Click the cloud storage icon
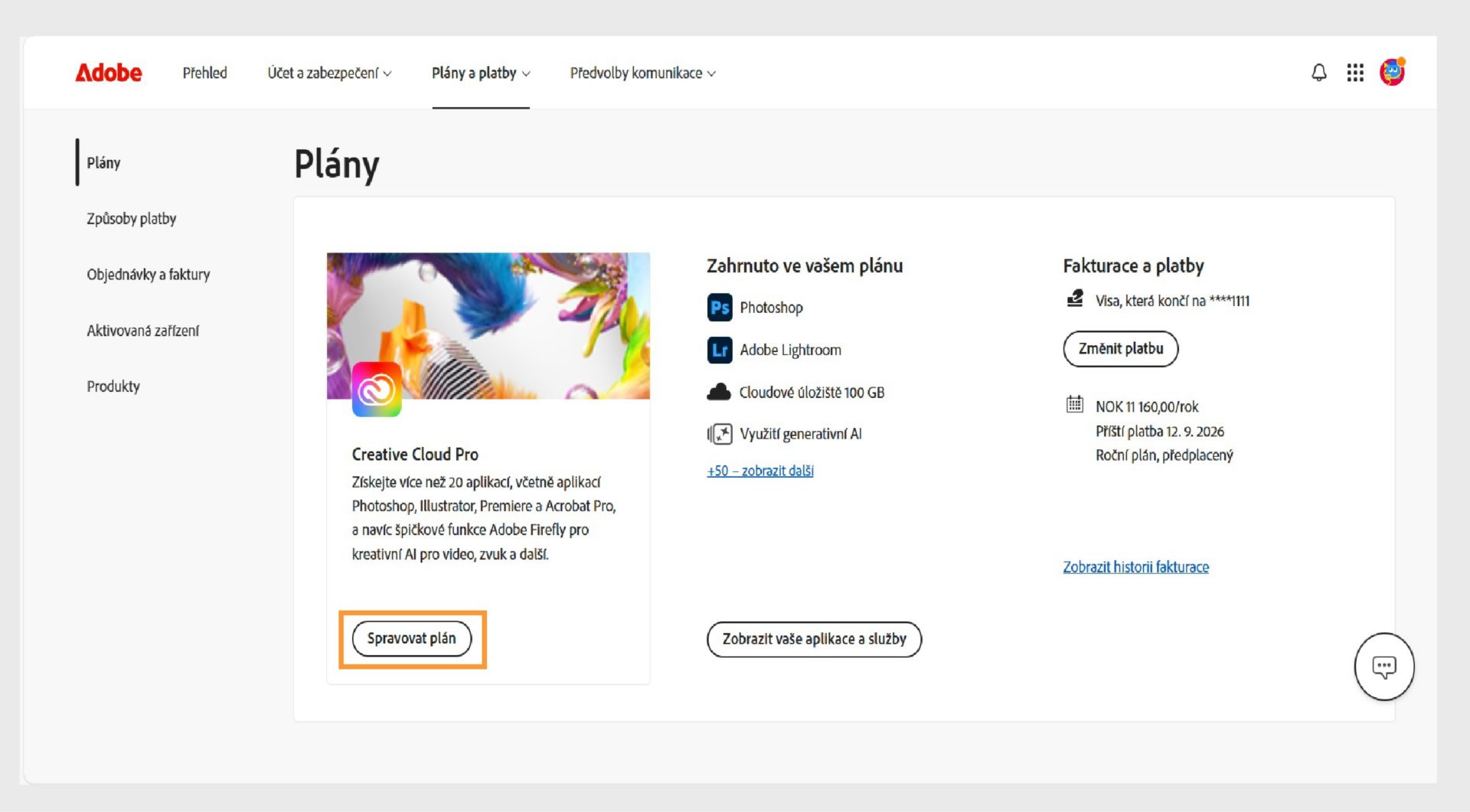1470x812 pixels. (718, 393)
